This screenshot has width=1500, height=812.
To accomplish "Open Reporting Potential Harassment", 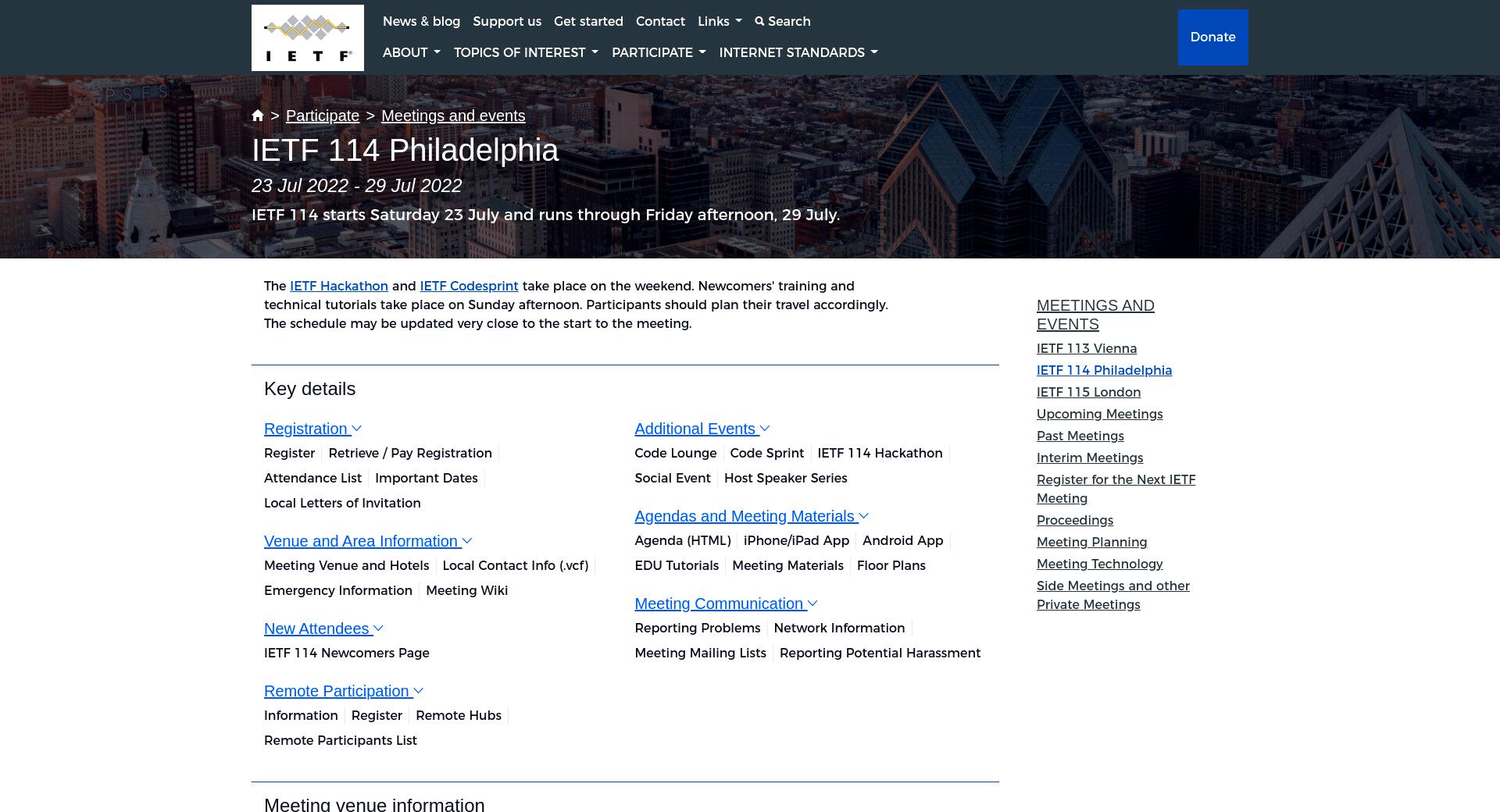I will (880, 653).
